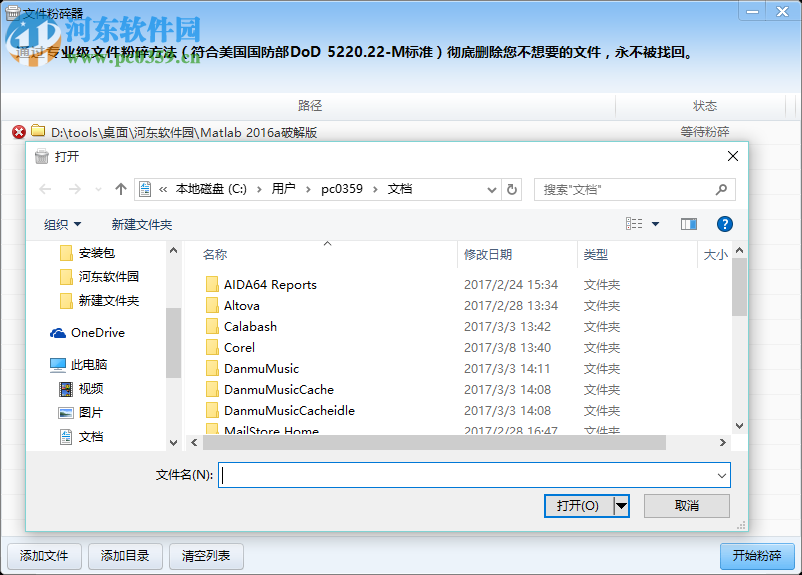Open the 组织 dropdown menu

click(62, 224)
